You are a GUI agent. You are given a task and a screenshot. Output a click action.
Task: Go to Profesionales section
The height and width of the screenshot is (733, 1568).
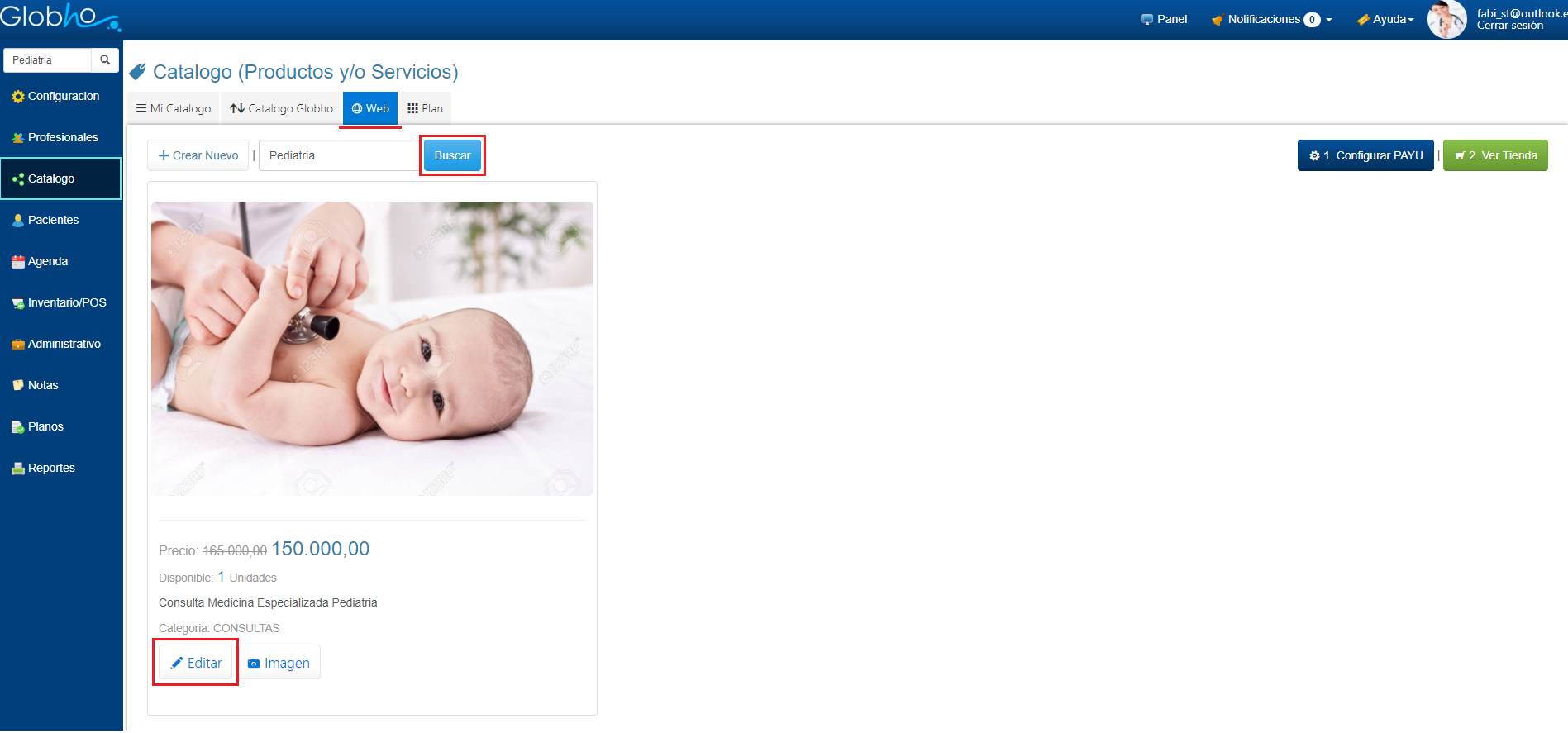(x=62, y=138)
